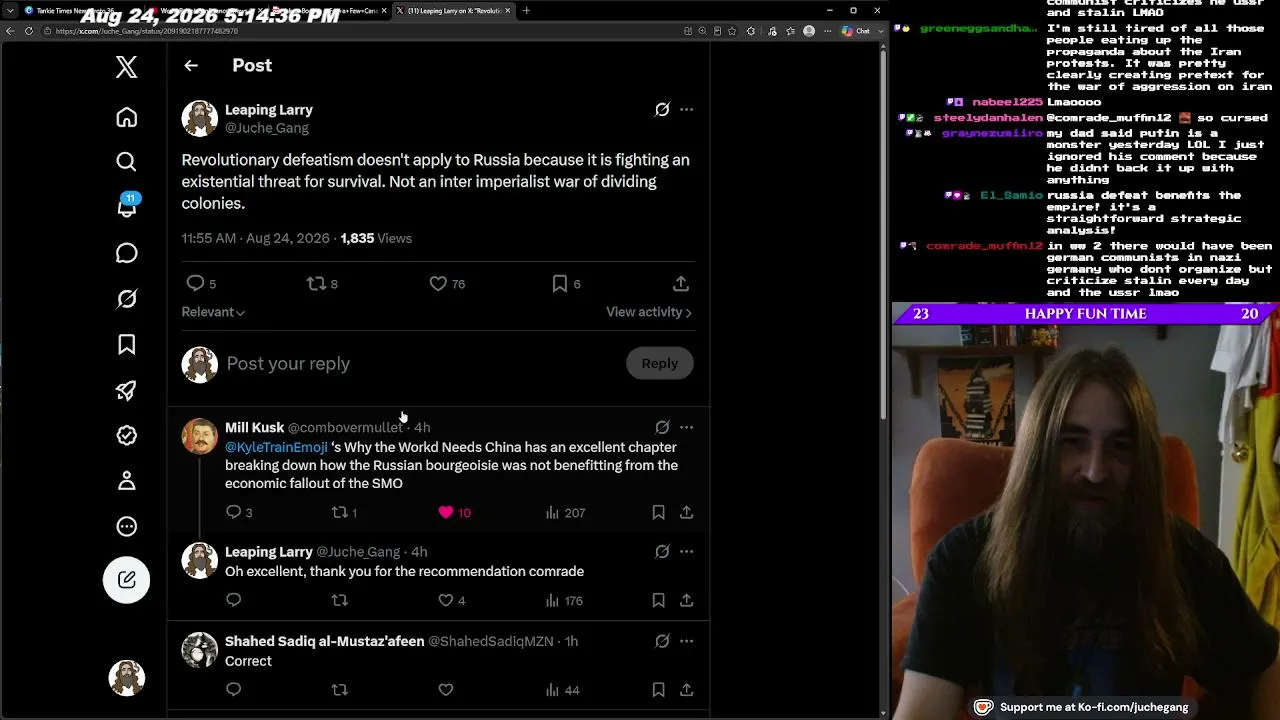This screenshot has height=720, width=1280.
Task: Click Grok icon on Shahed Sadiq's reply
Action: click(x=662, y=641)
